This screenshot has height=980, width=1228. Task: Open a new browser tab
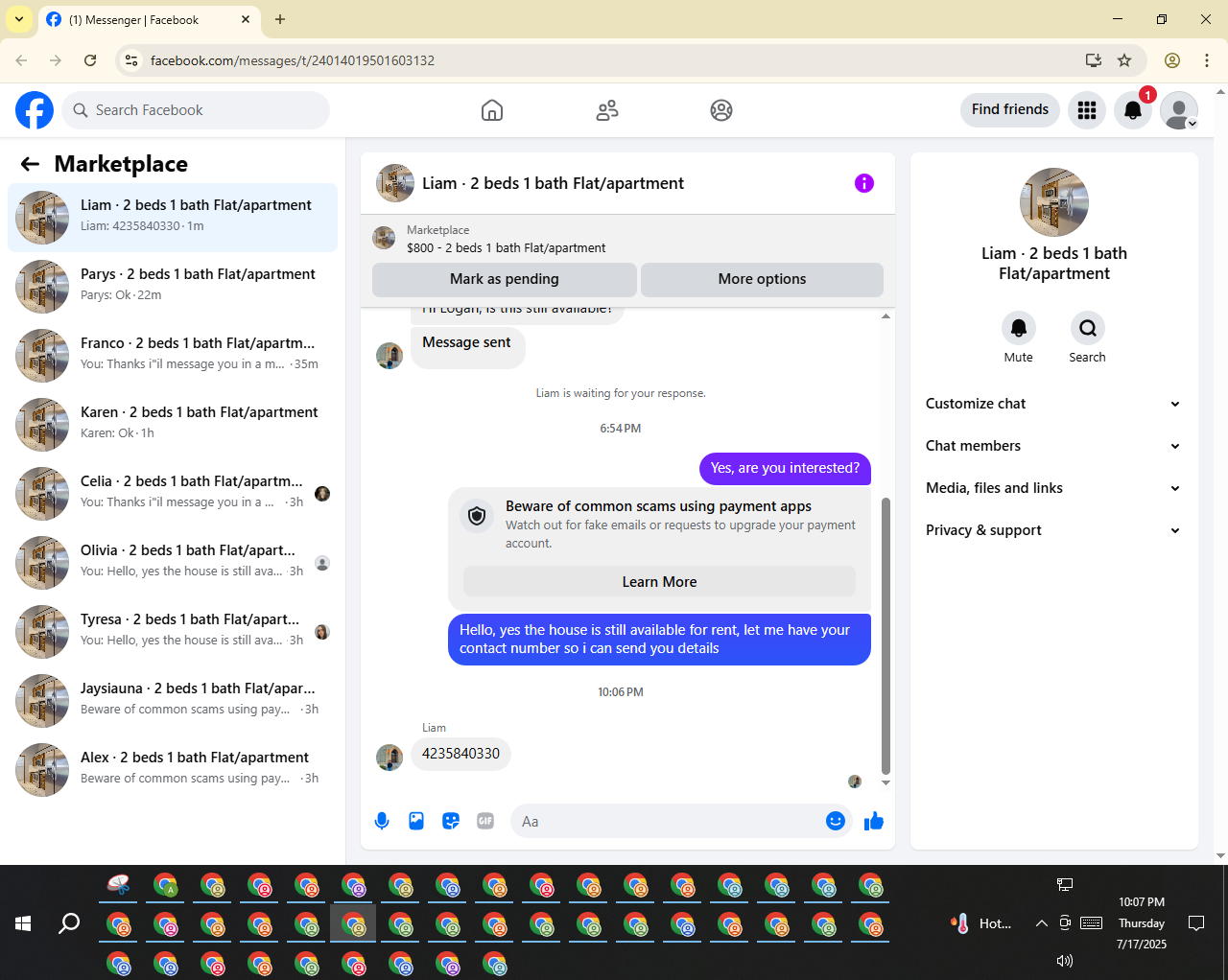click(280, 19)
